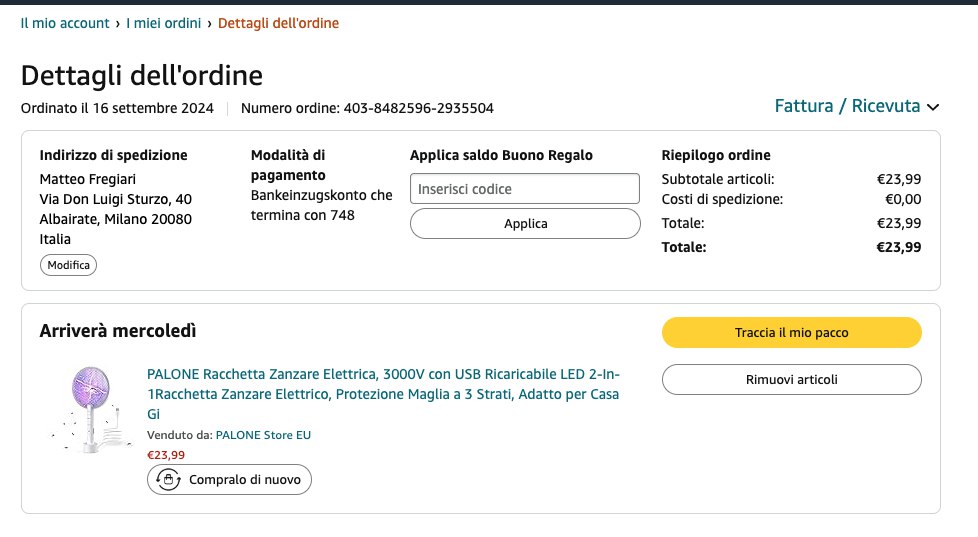
Task: Focus the Inserisci codice gift card field
Action: coord(524,189)
